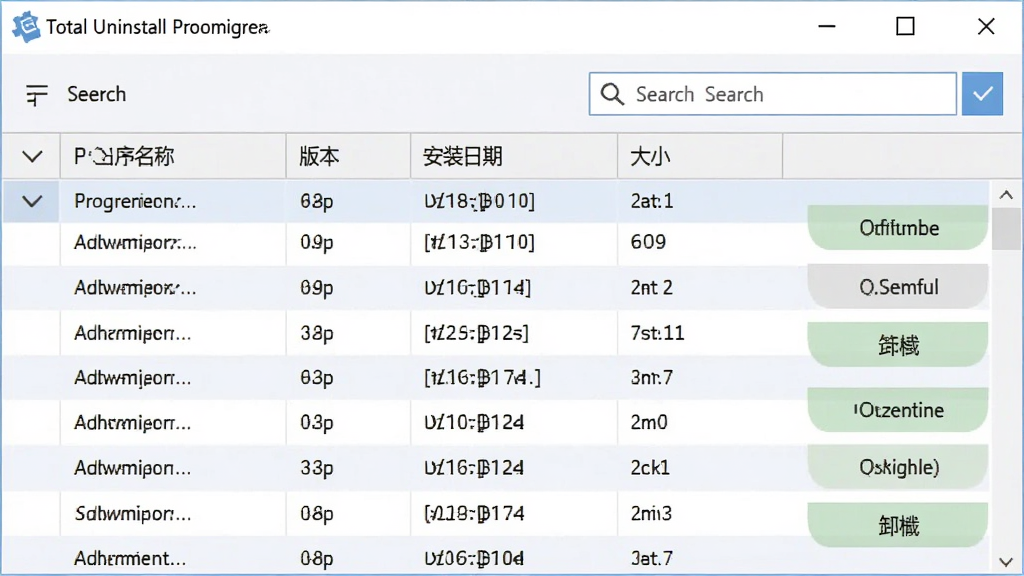The height and width of the screenshot is (576, 1024).
Task: Click size value 3et.7
Action: 652,558
